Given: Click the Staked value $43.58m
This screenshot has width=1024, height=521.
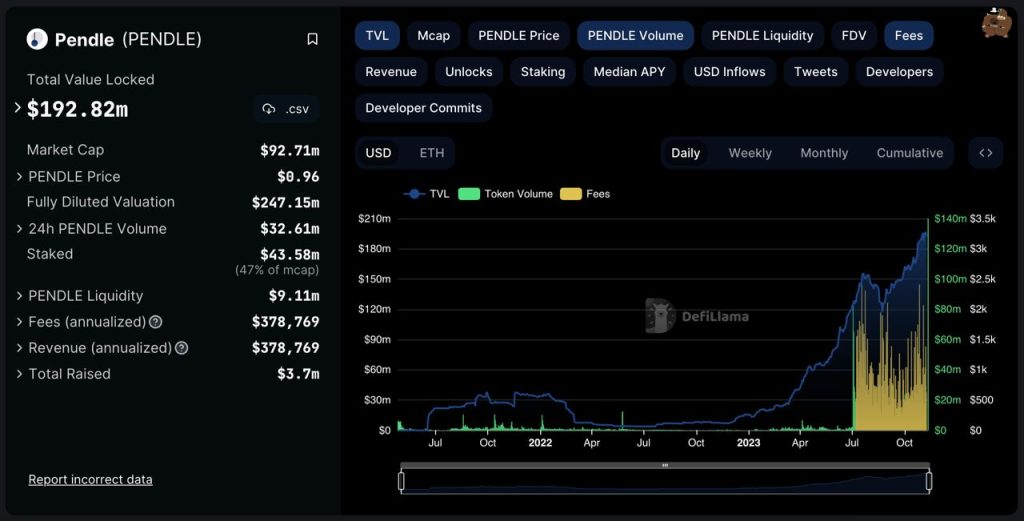Looking at the screenshot, I should pyautogui.click(x=289, y=255).
